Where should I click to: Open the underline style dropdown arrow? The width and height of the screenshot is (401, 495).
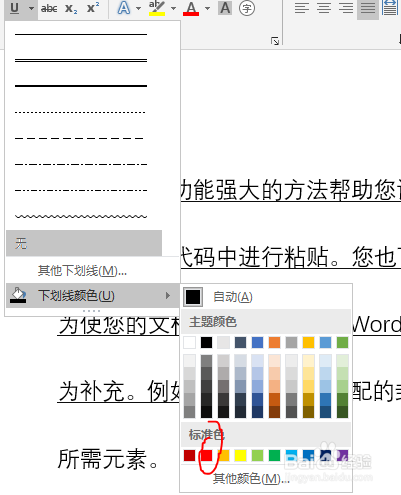point(31,8)
